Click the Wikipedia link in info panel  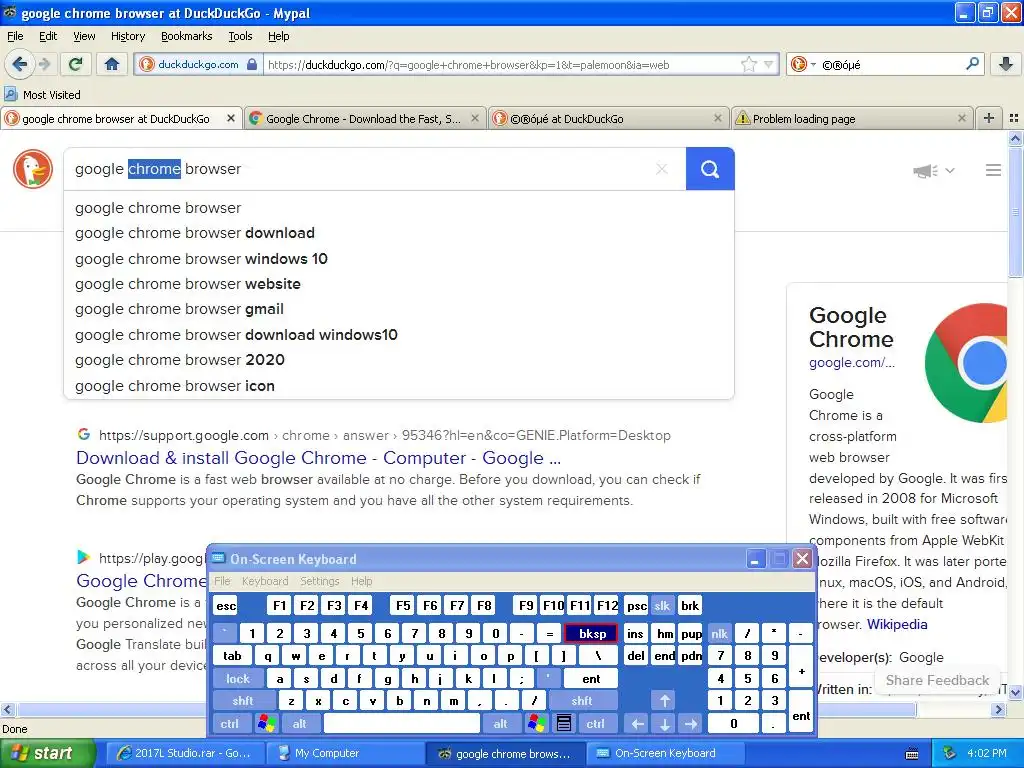tap(897, 624)
